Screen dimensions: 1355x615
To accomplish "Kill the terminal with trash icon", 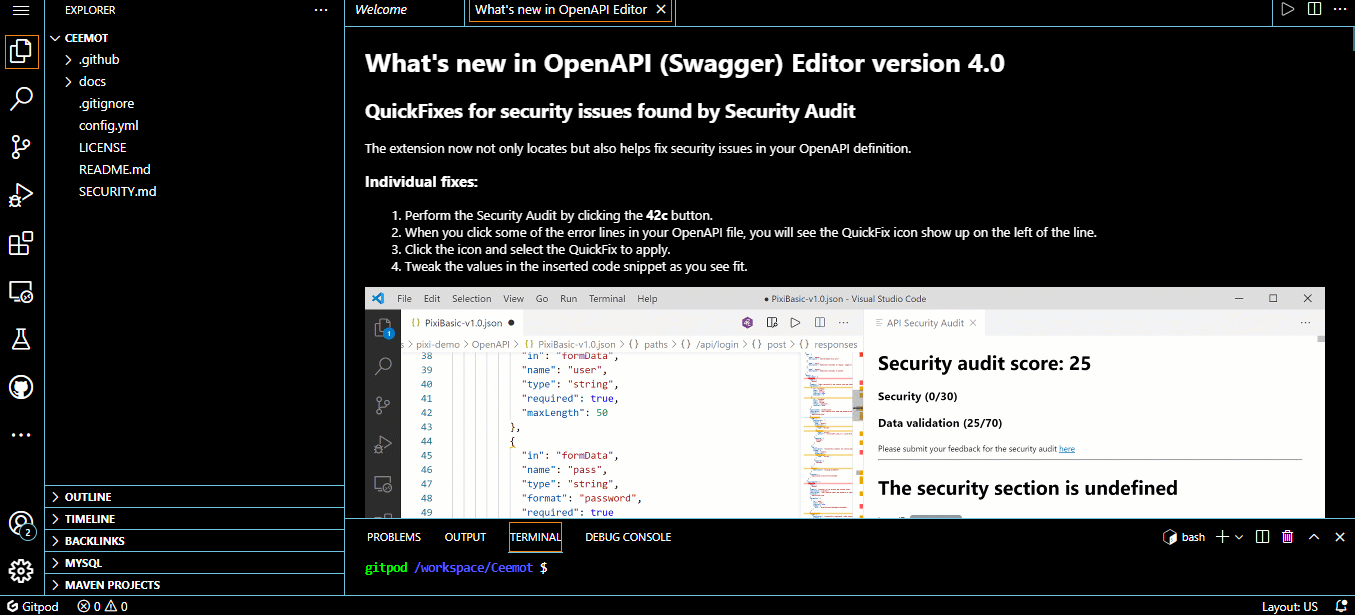I will tap(1288, 537).
